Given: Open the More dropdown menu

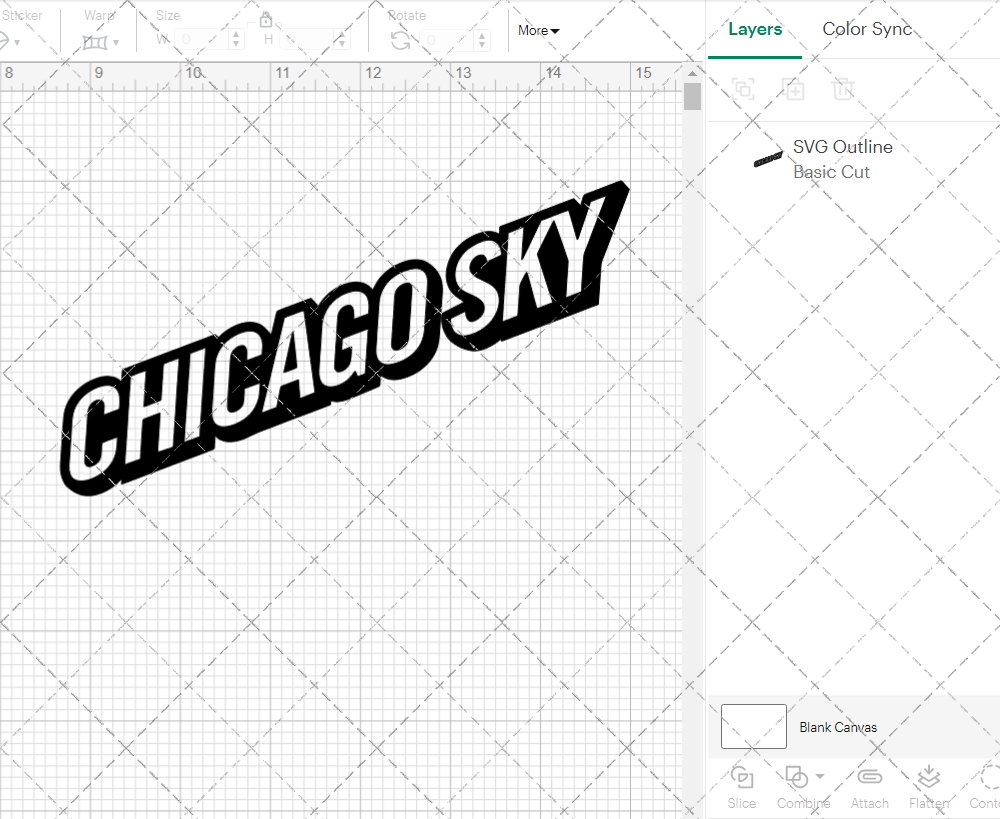Looking at the screenshot, I should click(x=538, y=30).
